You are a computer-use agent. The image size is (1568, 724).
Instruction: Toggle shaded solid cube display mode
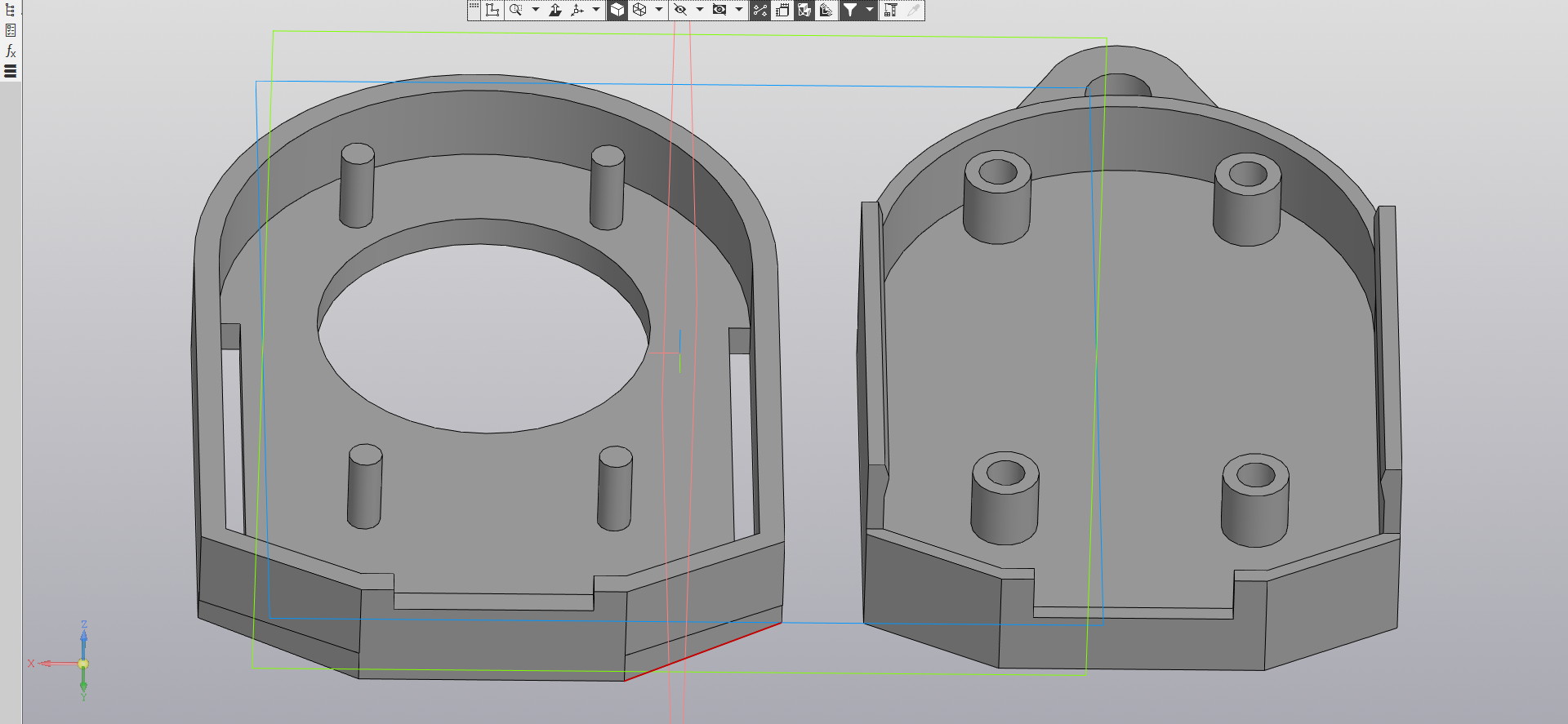pyautogui.click(x=617, y=10)
